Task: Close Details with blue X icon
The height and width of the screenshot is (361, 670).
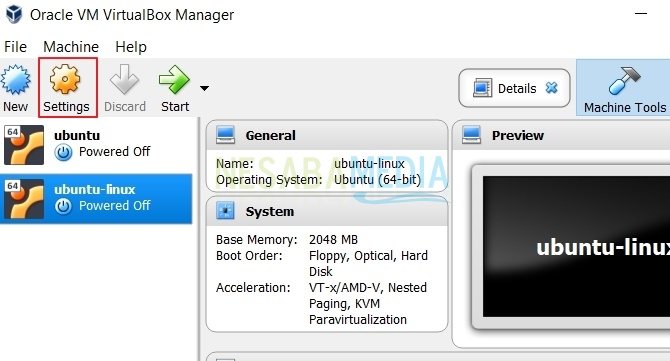Action: [x=552, y=88]
